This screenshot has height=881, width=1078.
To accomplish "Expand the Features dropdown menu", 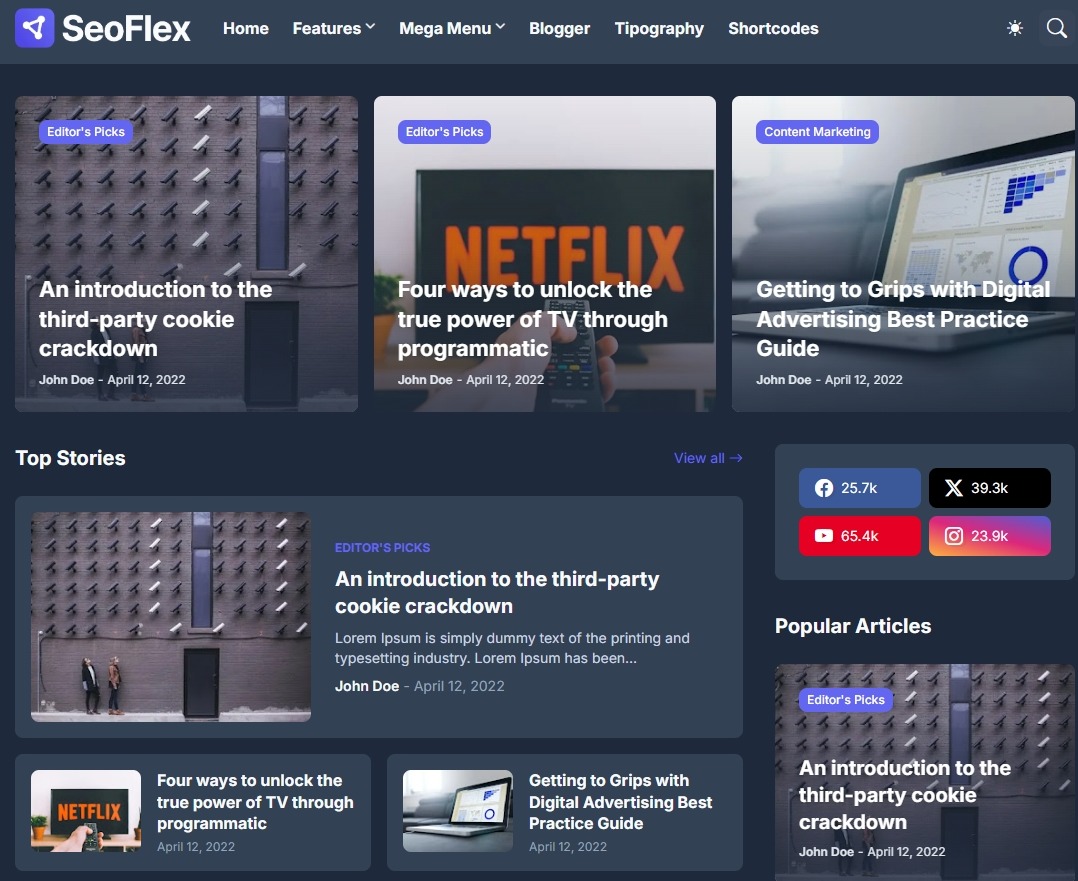I will (333, 28).
